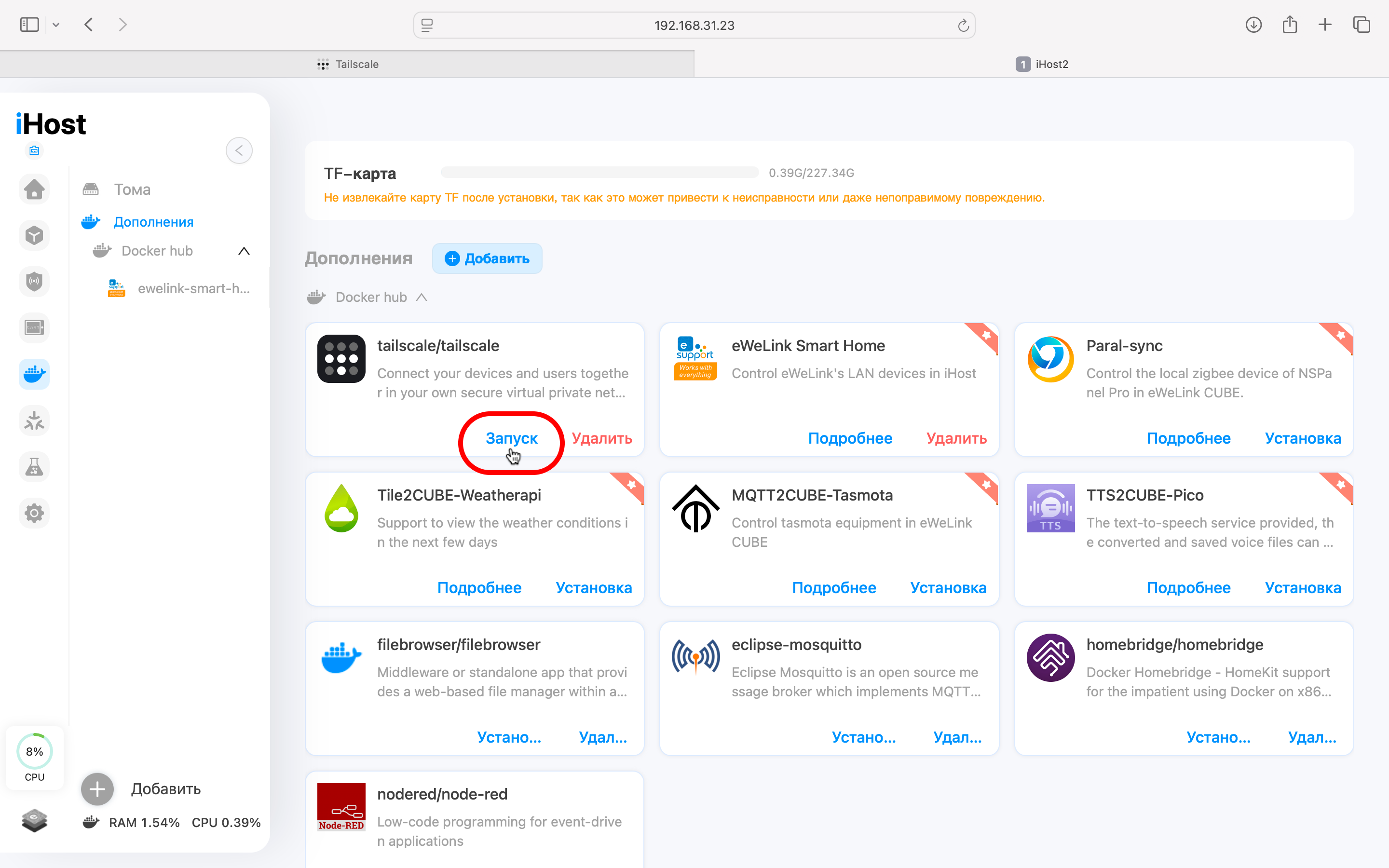Open the security shield icon in sidebar
The image size is (1389, 868).
[34, 281]
